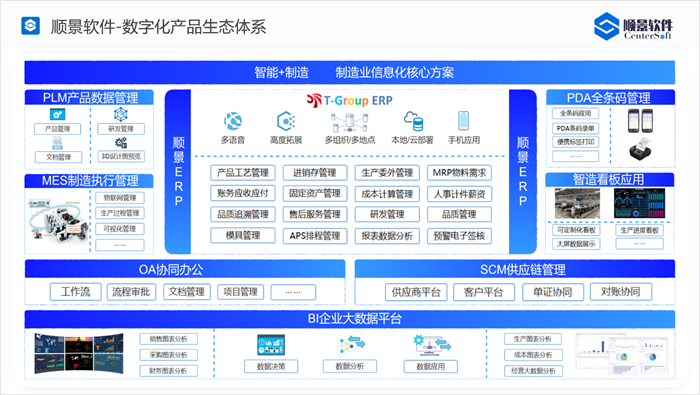Open the BI multi-screen wall image
The height and width of the screenshot is (395, 700).
[x=79, y=353]
